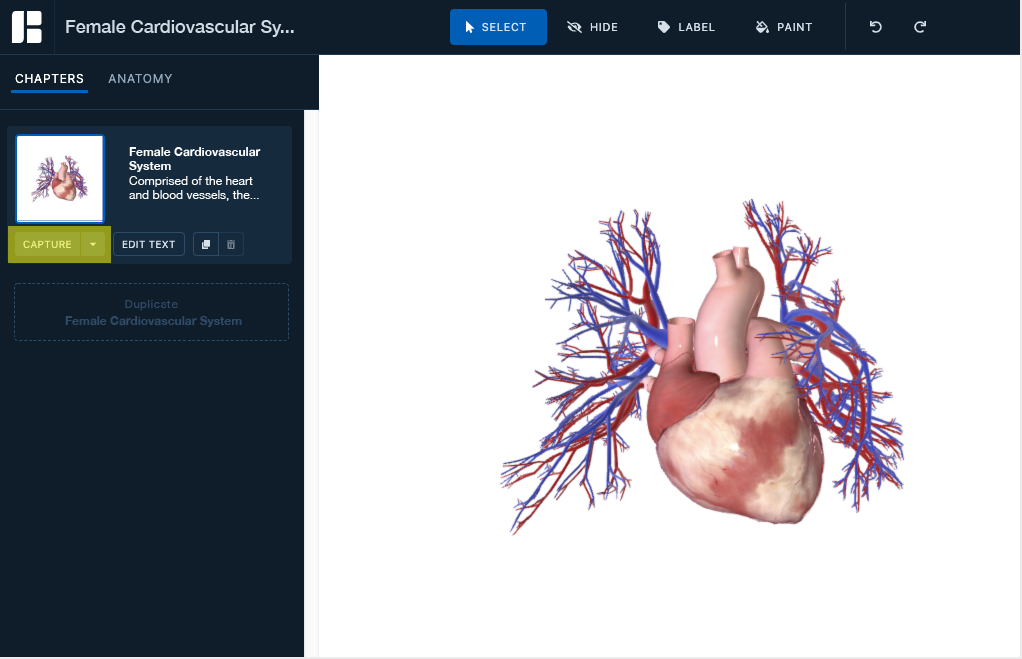Duplicate the chapter using the copy icon
Image resolution: width=1022 pixels, height=659 pixels.
click(x=206, y=244)
